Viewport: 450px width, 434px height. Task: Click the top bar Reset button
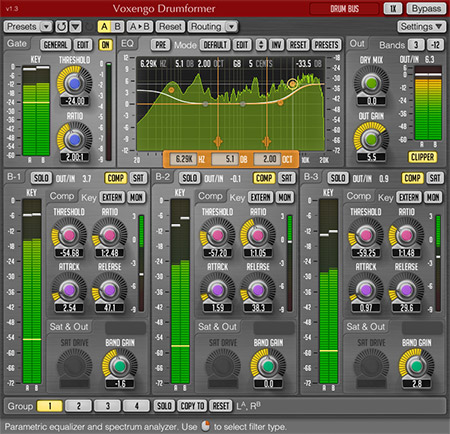(x=170, y=27)
